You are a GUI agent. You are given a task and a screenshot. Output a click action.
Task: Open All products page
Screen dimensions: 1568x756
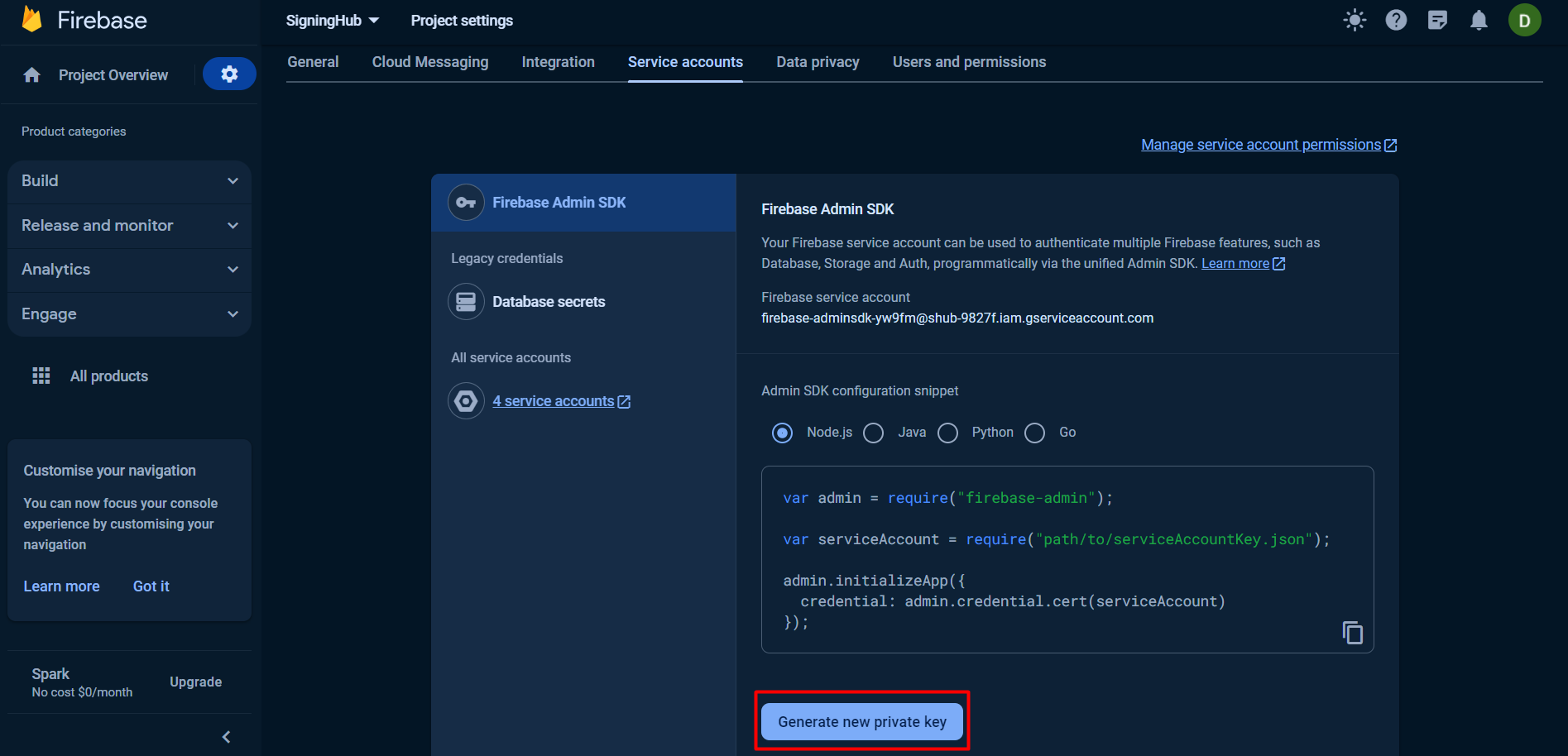109,376
